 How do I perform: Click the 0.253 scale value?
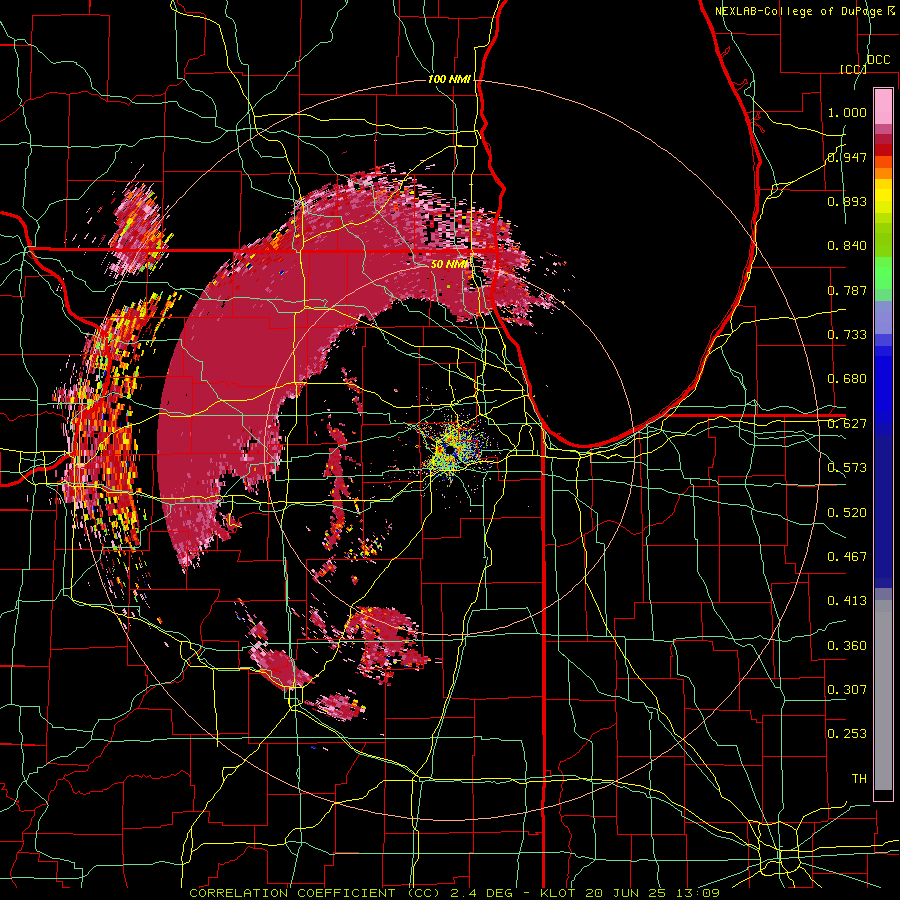pyautogui.click(x=847, y=734)
